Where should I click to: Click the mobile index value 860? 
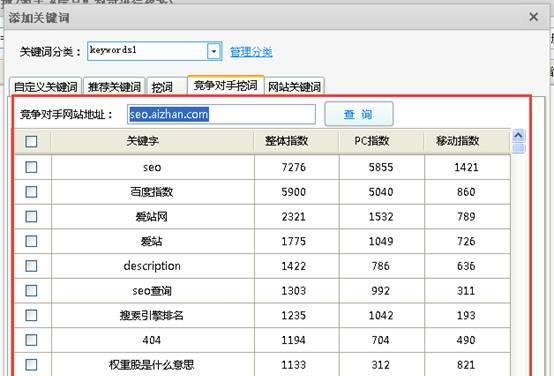pos(466,192)
